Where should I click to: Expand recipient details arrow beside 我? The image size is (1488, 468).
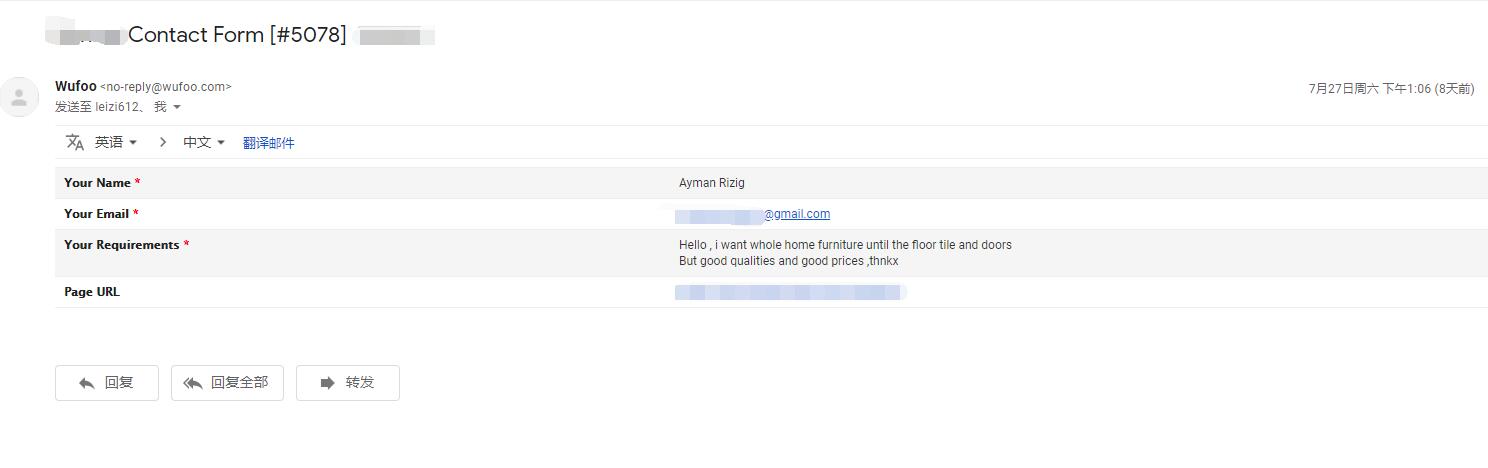coord(177,107)
